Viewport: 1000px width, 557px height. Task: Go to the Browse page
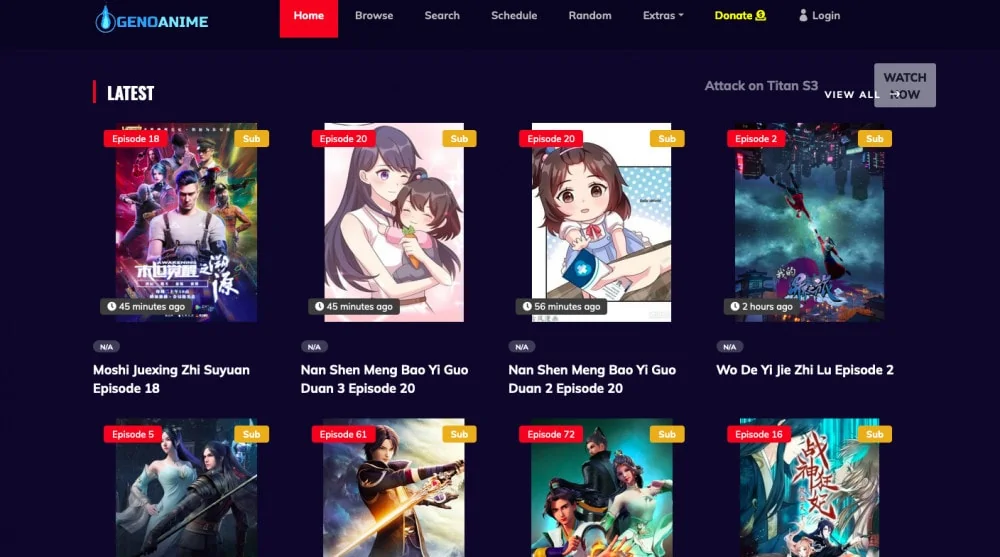coord(374,15)
